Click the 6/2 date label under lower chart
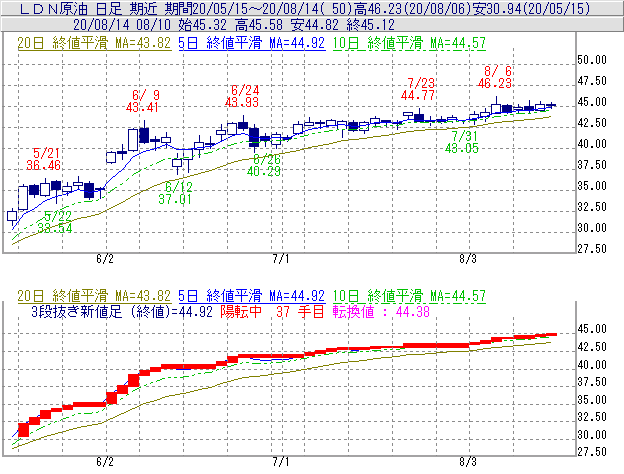This screenshot has height=474, width=624. [x=105, y=462]
